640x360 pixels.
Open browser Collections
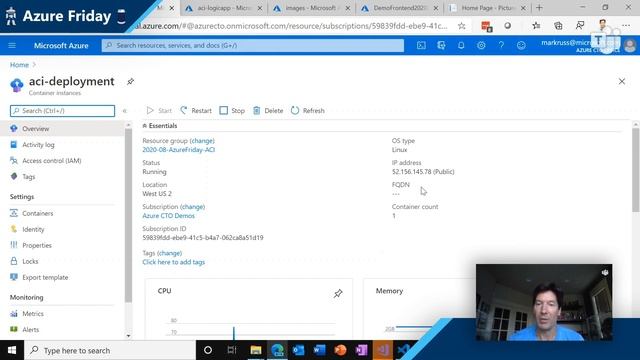[x=558, y=26]
